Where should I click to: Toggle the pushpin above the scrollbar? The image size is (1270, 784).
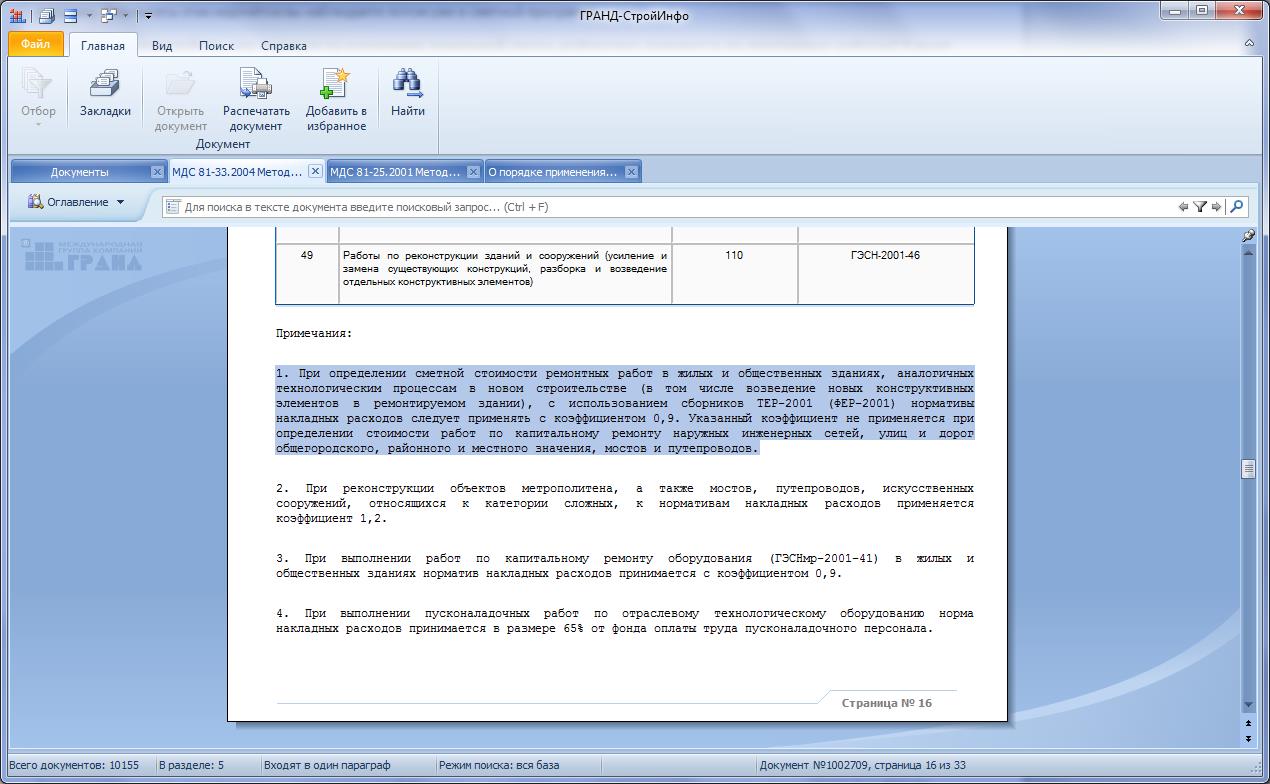(1248, 236)
